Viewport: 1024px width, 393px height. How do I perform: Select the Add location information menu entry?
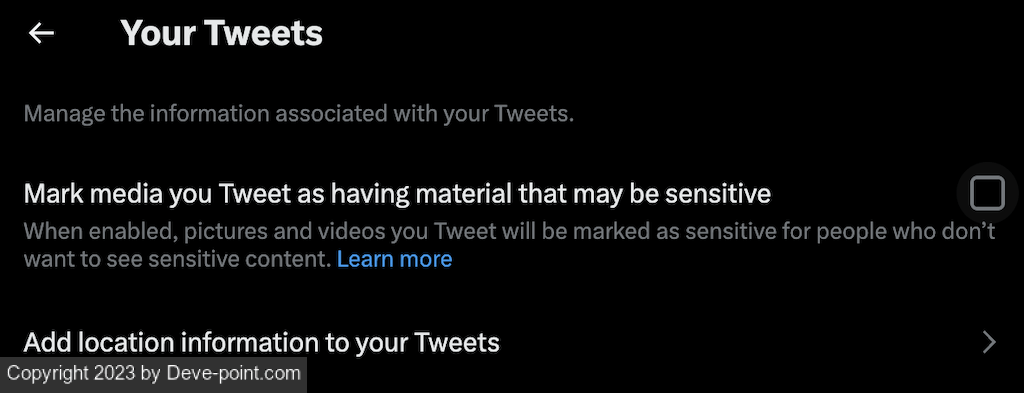pyautogui.click(x=512, y=342)
